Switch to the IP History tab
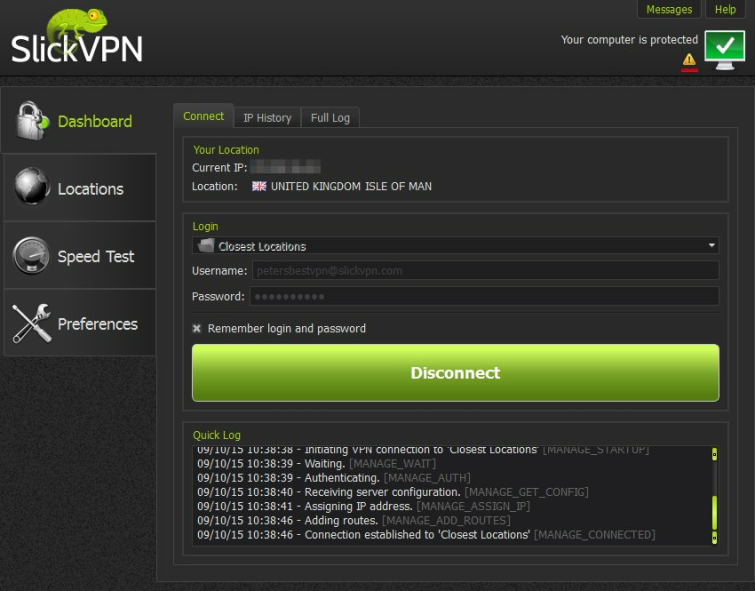755x591 pixels. pos(267,118)
